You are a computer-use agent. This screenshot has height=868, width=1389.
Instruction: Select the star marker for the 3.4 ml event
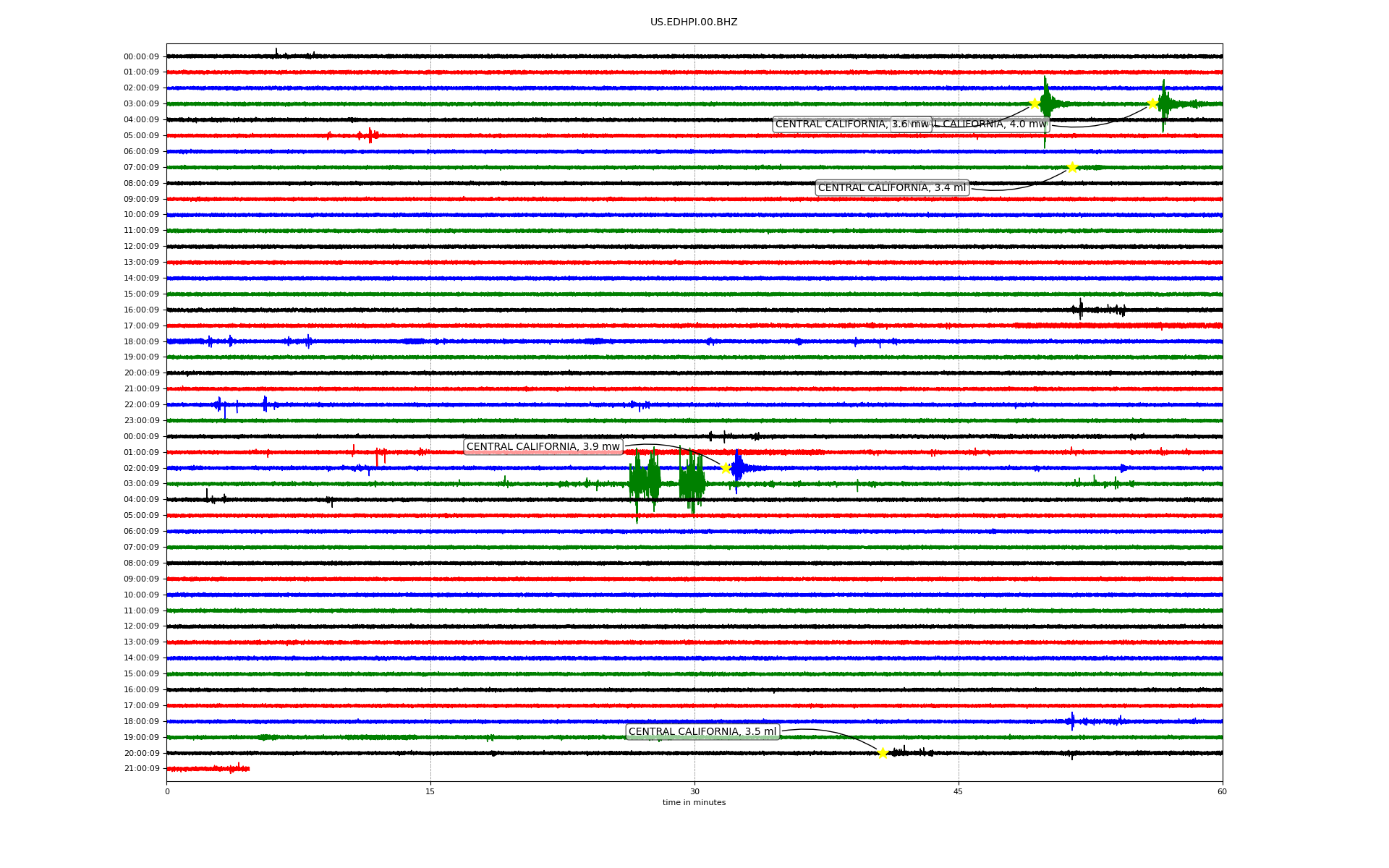1072,167
